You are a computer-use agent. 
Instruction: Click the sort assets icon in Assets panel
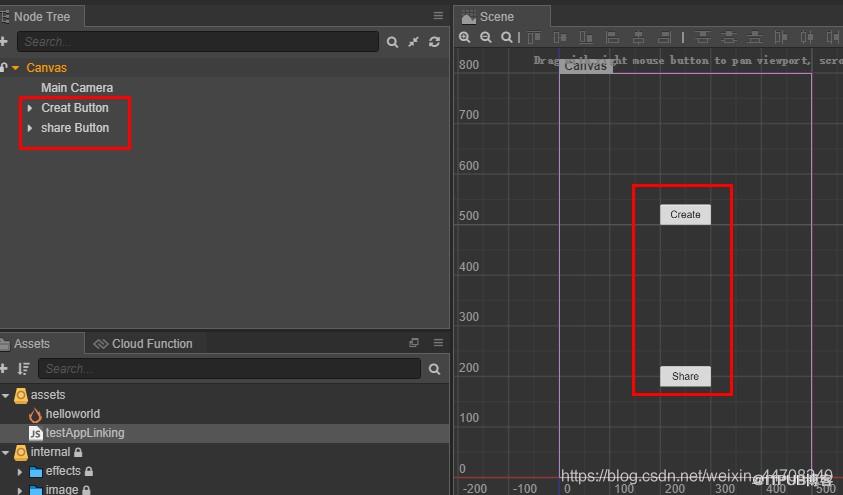point(23,369)
